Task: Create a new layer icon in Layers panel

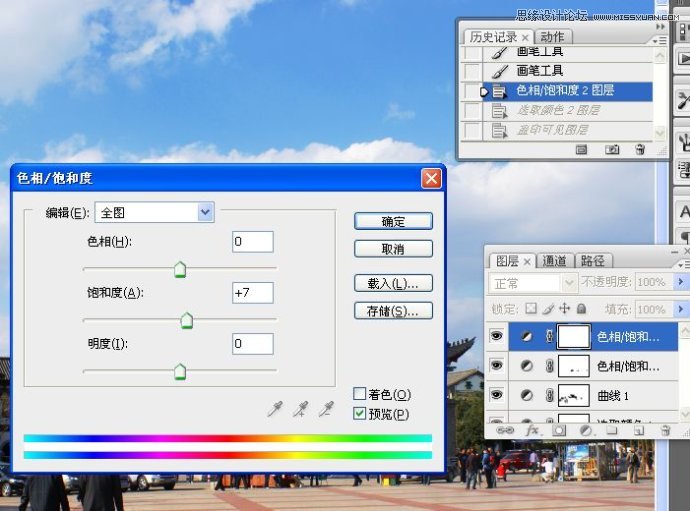Action: 639,430
